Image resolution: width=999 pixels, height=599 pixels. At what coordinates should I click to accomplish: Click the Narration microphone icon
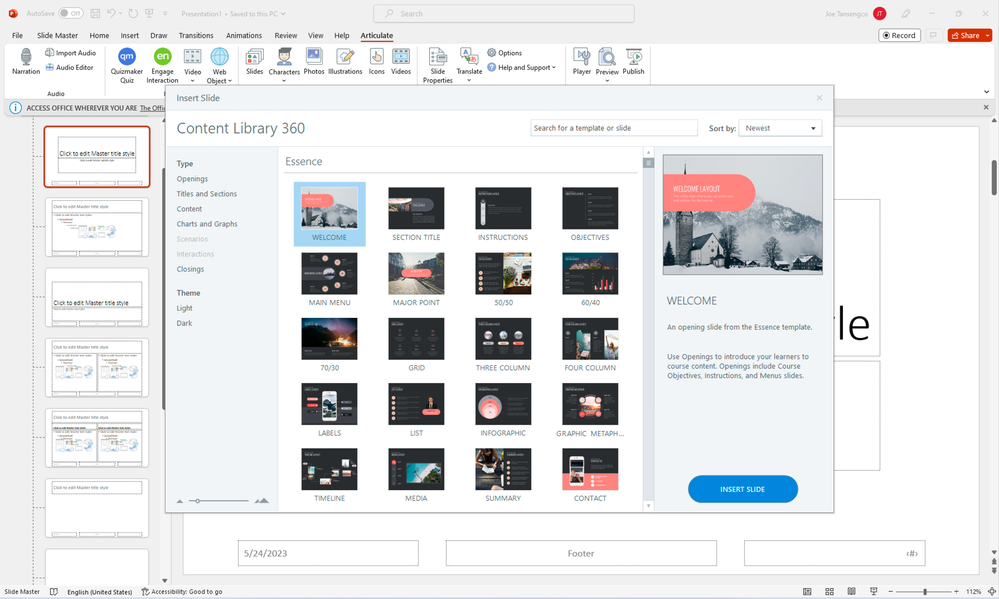tap(26, 58)
